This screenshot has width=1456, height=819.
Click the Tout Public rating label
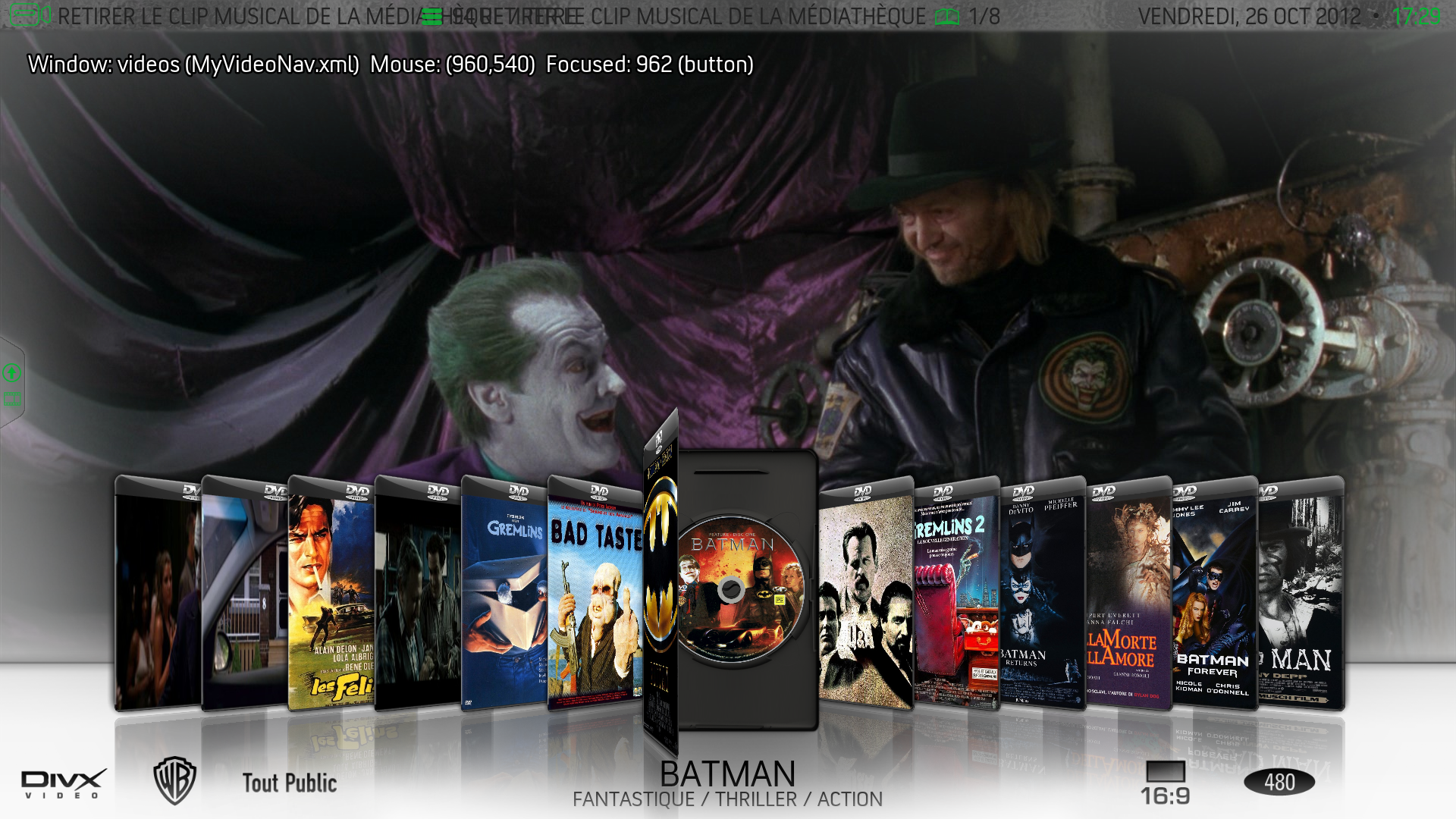click(290, 783)
